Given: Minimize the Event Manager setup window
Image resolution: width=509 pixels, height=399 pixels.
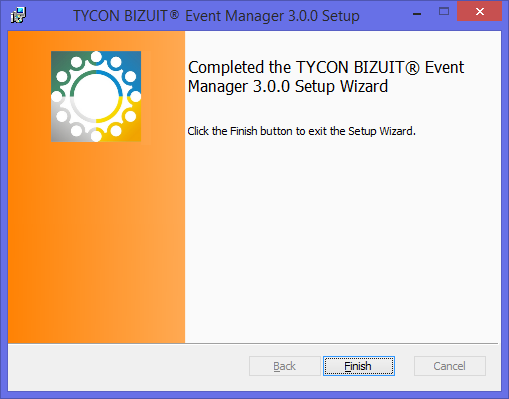Looking at the screenshot, I should point(417,13).
